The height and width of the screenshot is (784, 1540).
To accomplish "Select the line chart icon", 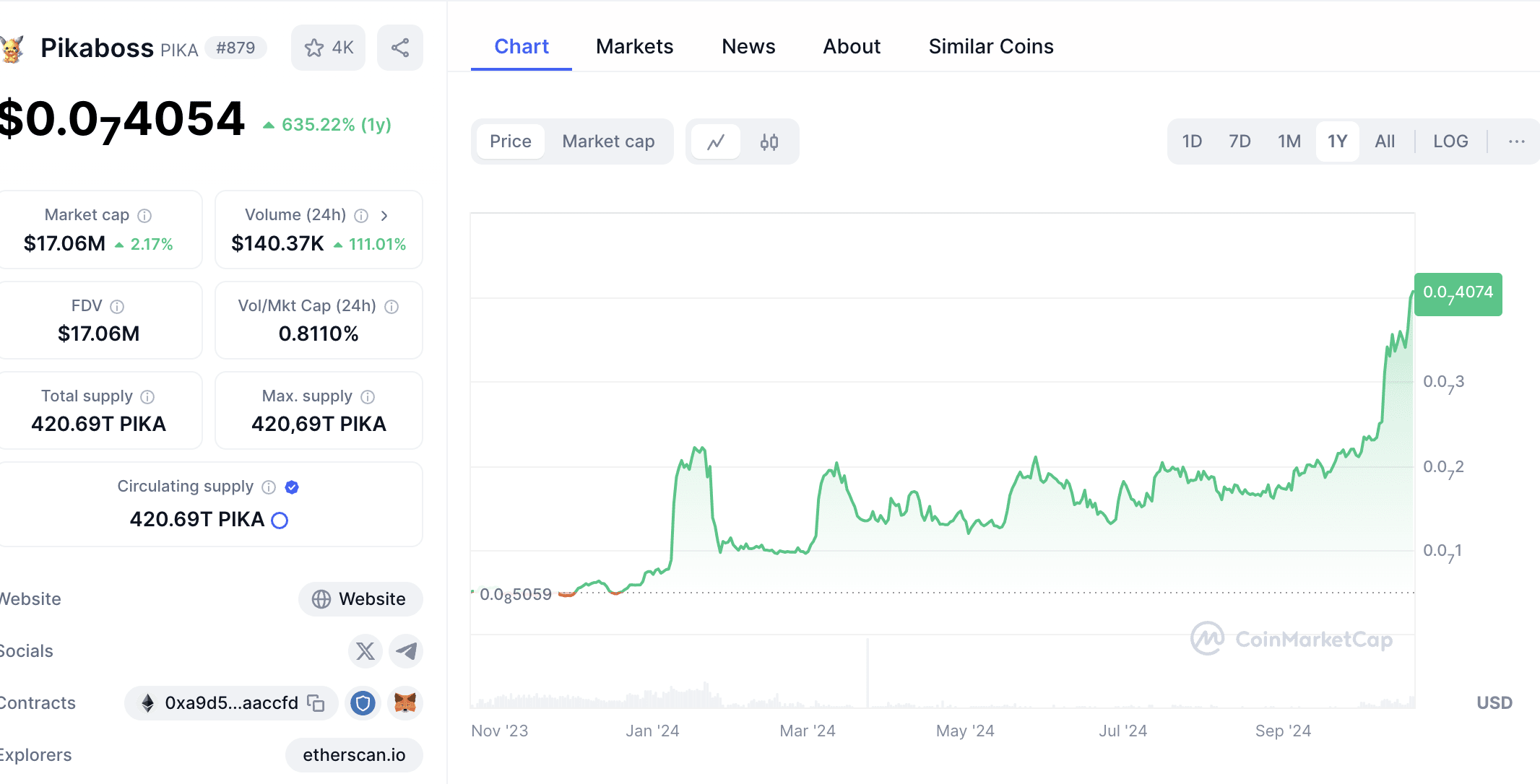I will click(715, 141).
